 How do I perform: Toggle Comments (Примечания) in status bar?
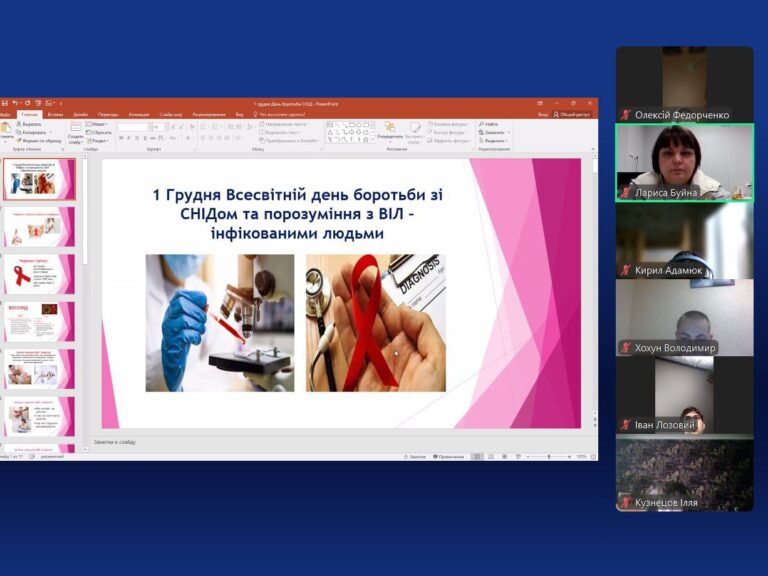(449, 456)
